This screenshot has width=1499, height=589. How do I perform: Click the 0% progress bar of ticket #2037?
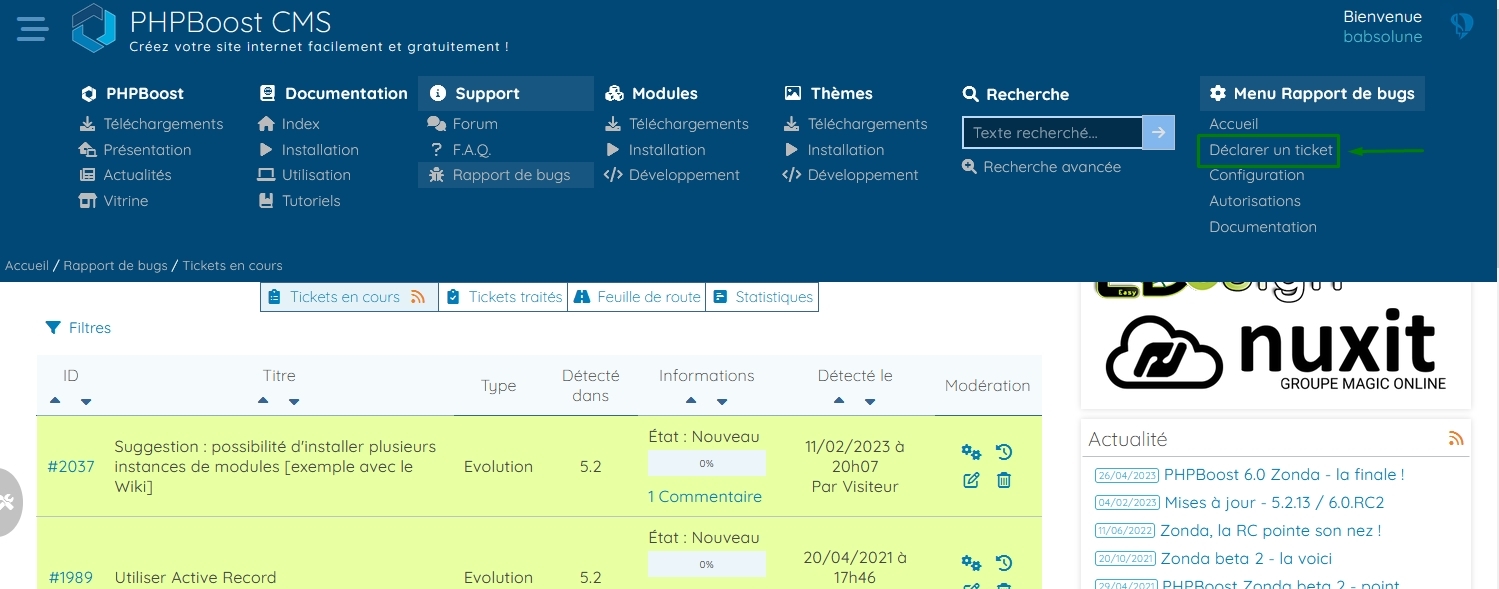point(707,464)
